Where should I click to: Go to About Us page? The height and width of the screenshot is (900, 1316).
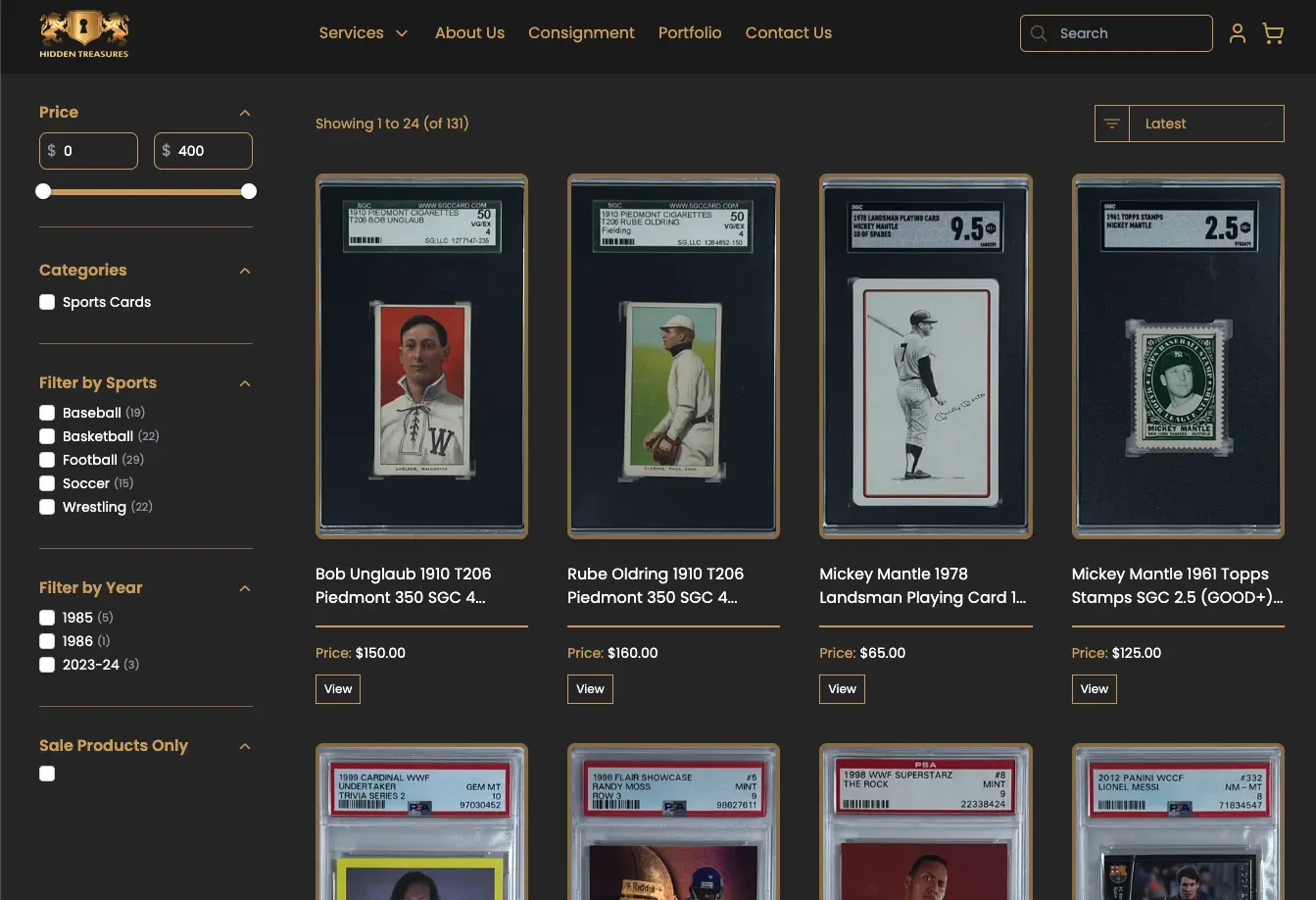tap(469, 33)
